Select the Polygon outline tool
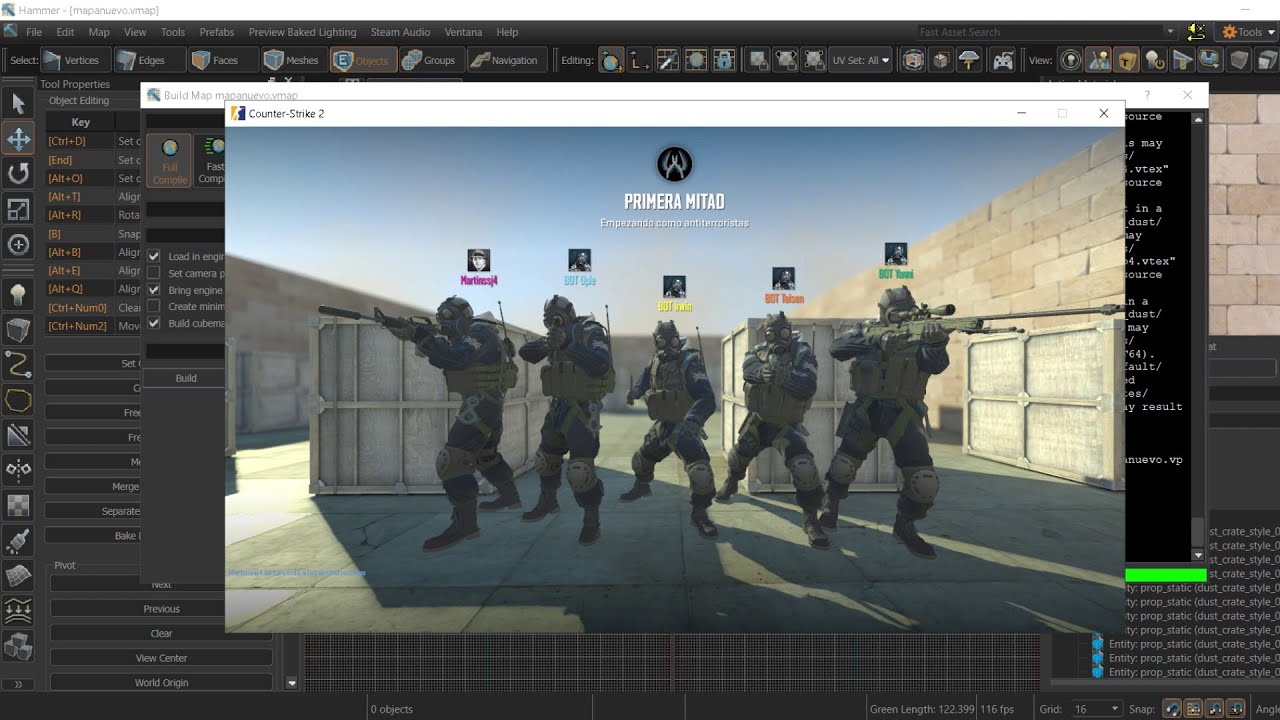The width and height of the screenshot is (1280, 720). (x=18, y=399)
